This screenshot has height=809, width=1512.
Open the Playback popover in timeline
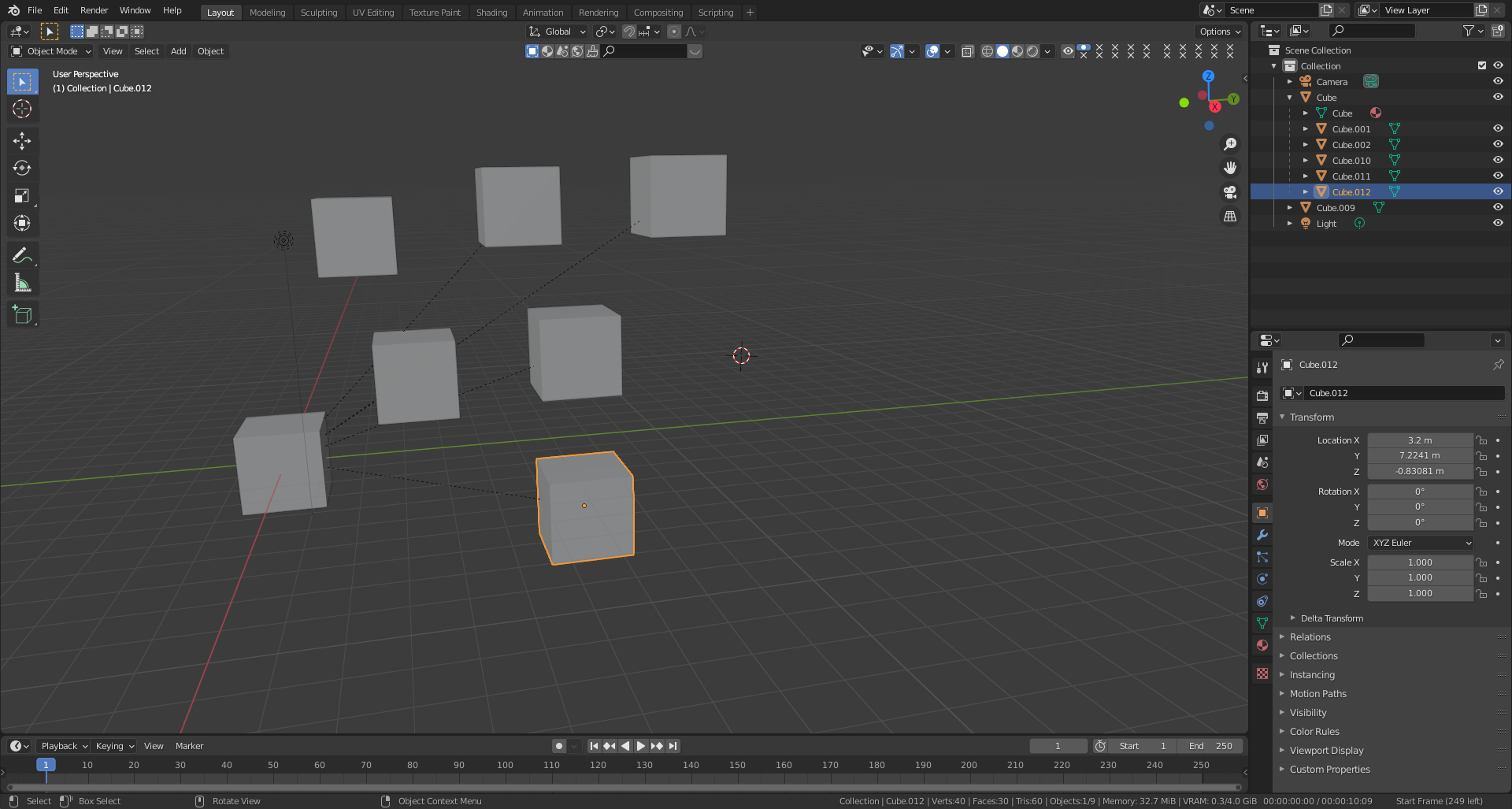[x=64, y=746]
